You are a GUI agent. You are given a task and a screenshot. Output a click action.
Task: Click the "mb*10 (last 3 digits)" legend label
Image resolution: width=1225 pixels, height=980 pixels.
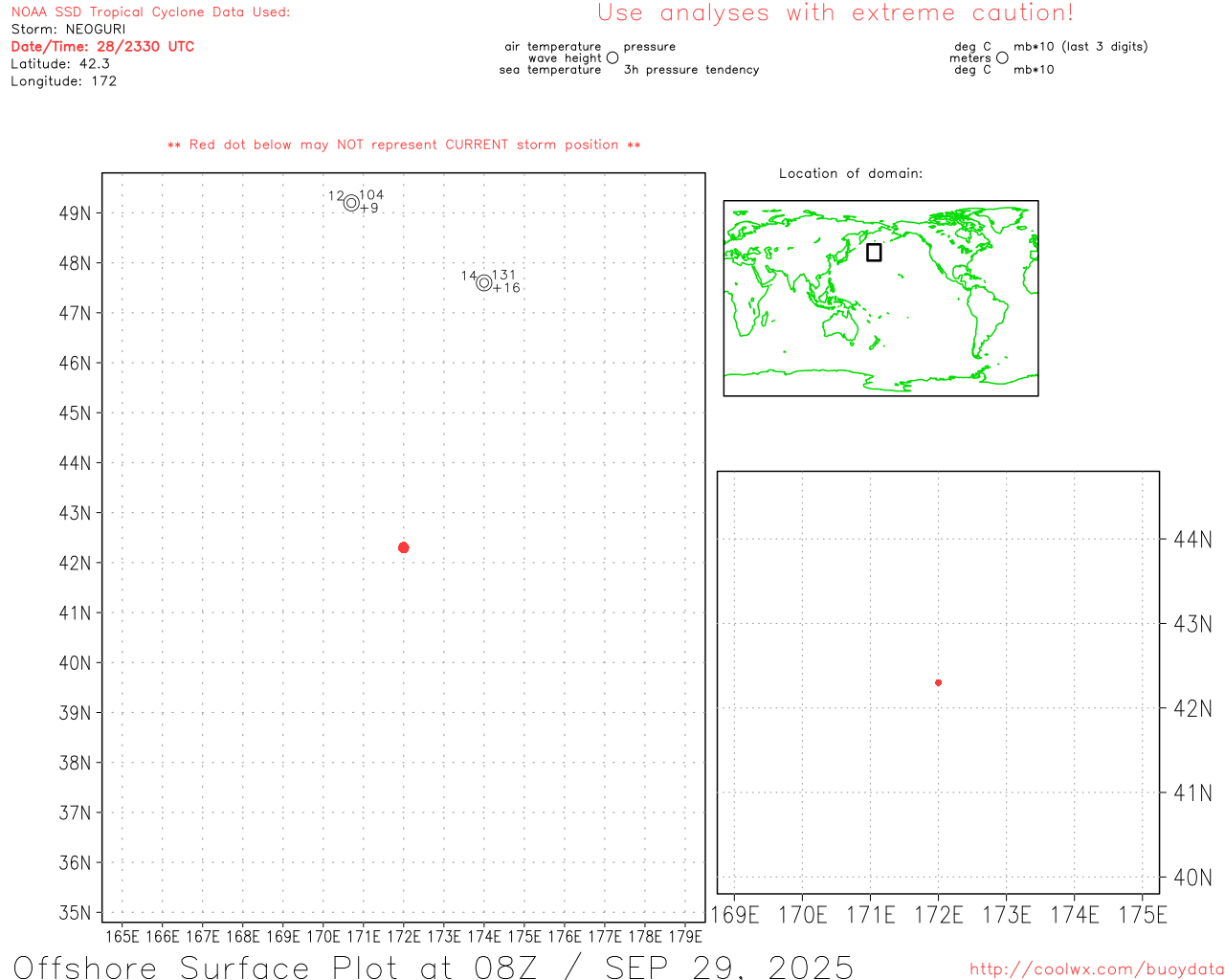coord(1080,47)
